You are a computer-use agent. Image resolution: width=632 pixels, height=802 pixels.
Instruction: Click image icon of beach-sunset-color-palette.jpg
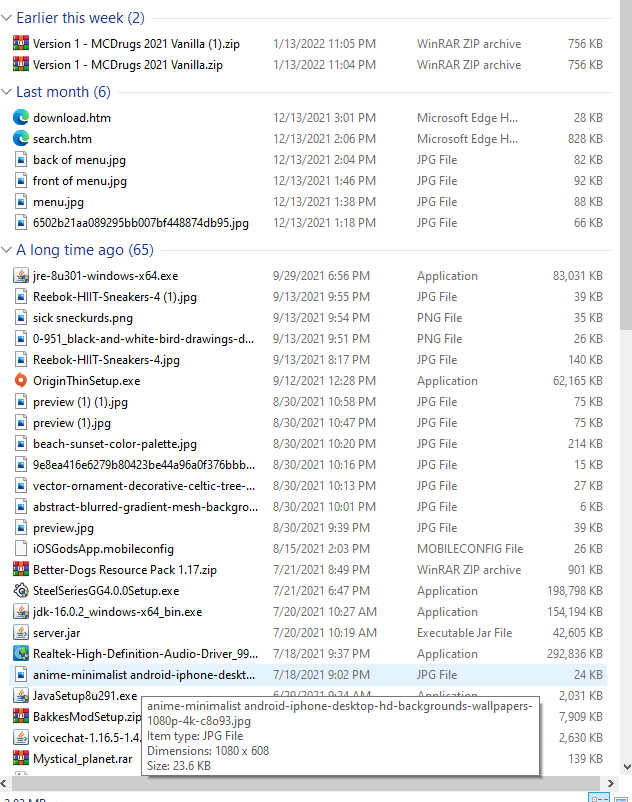pos(20,443)
